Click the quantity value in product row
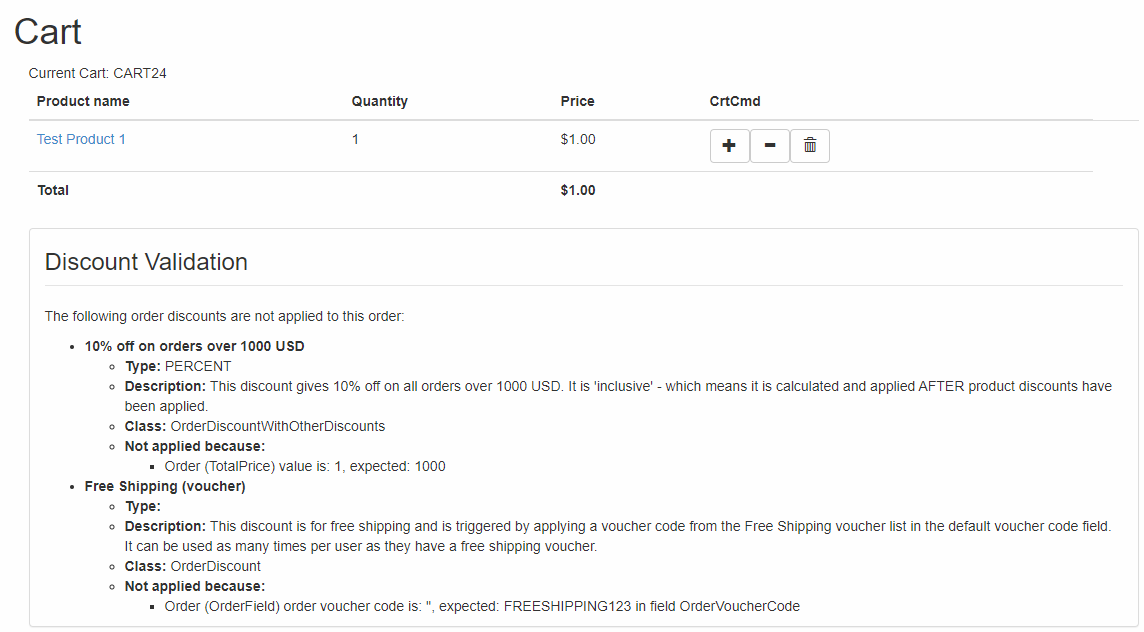This screenshot has width=1144, height=632. [355, 139]
